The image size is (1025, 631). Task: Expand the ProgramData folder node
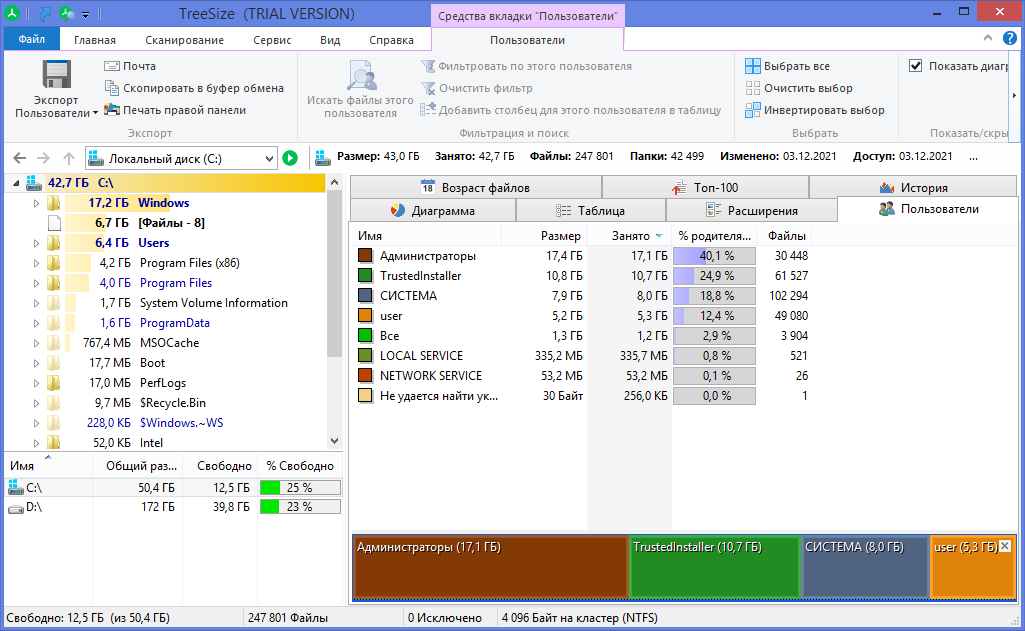click(36, 323)
